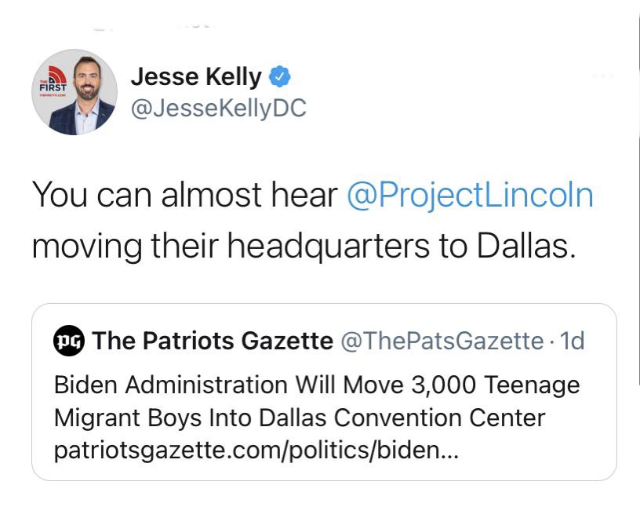
Task: Click the black PG Patriots Gazette avatar
Action: pos(69,341)
